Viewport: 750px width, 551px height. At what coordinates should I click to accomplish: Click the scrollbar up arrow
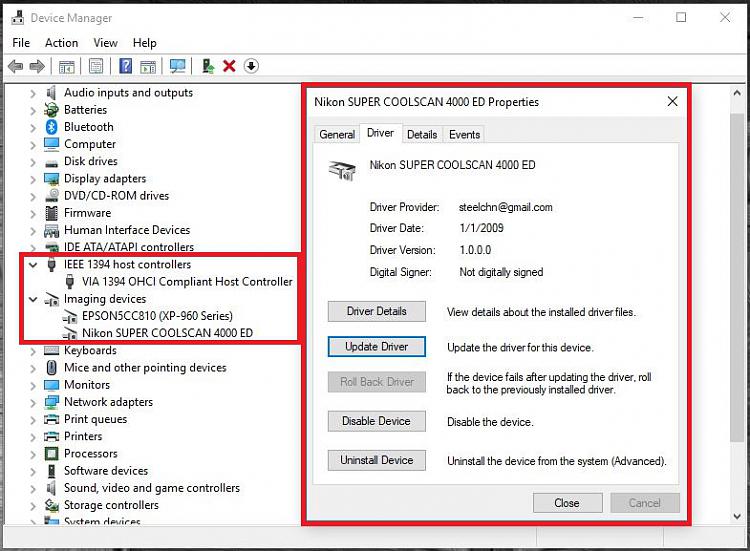coord(737,94)
